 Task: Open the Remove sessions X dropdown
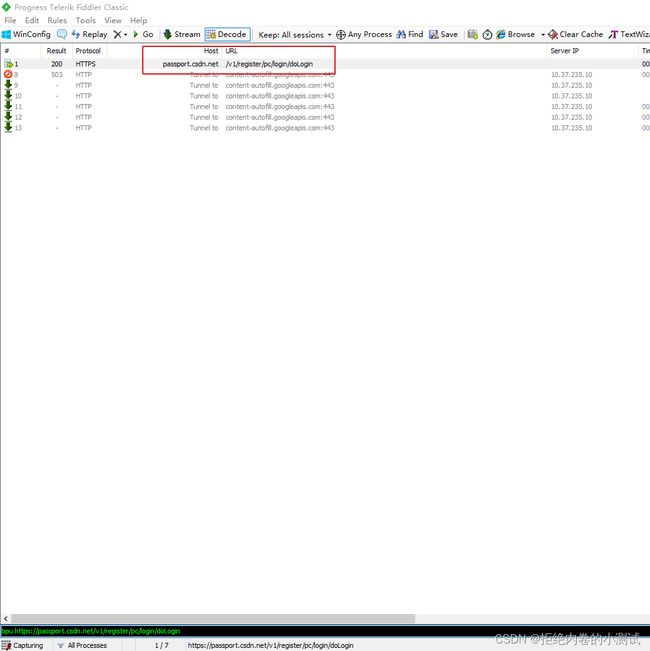[x=120, y=34]
